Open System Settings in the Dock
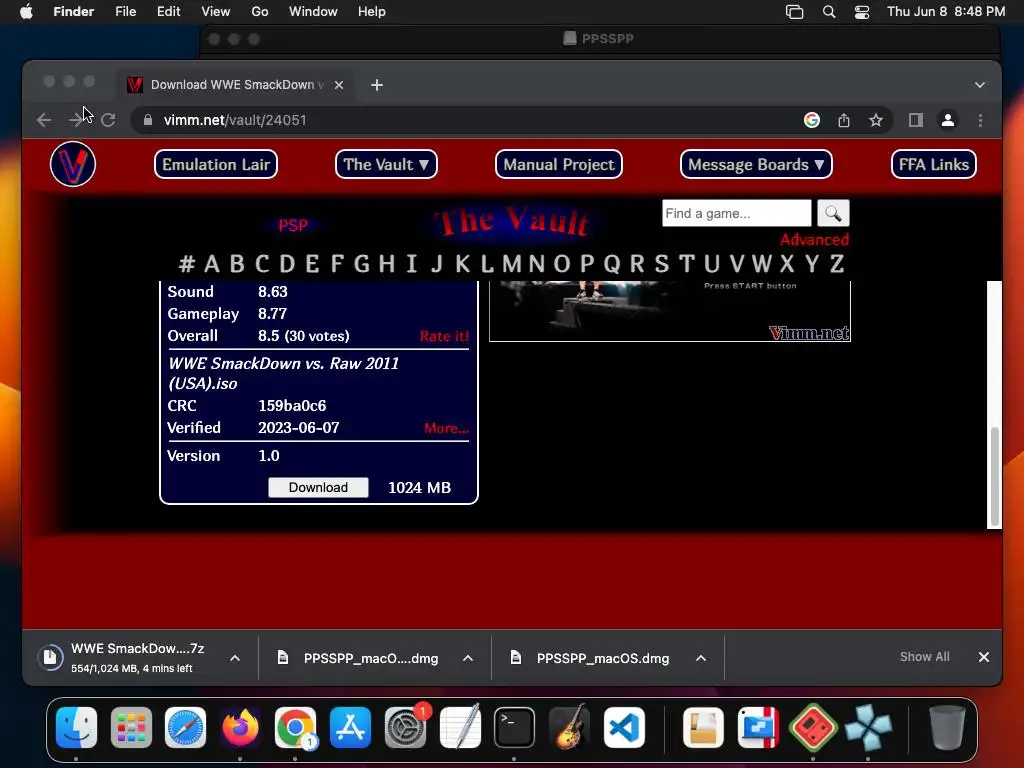The image size is (1024, 768). 406,727
